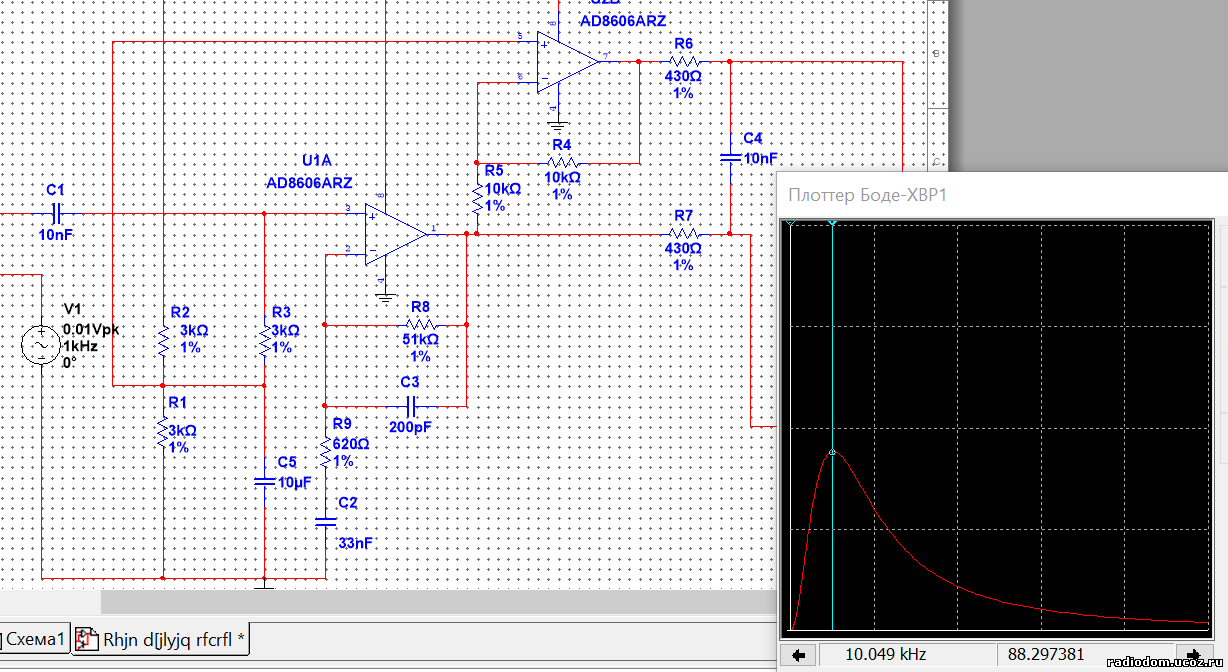Select the R2 resistor symbol
1228x672 pixels.
[x=162, y=342]
